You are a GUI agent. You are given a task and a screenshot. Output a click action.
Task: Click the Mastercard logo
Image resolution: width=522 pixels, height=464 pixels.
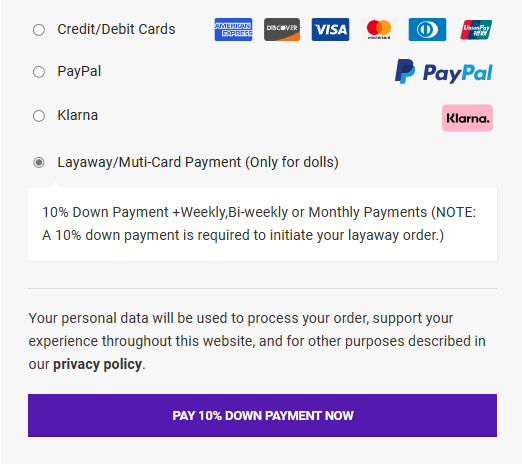pos(379,30)
